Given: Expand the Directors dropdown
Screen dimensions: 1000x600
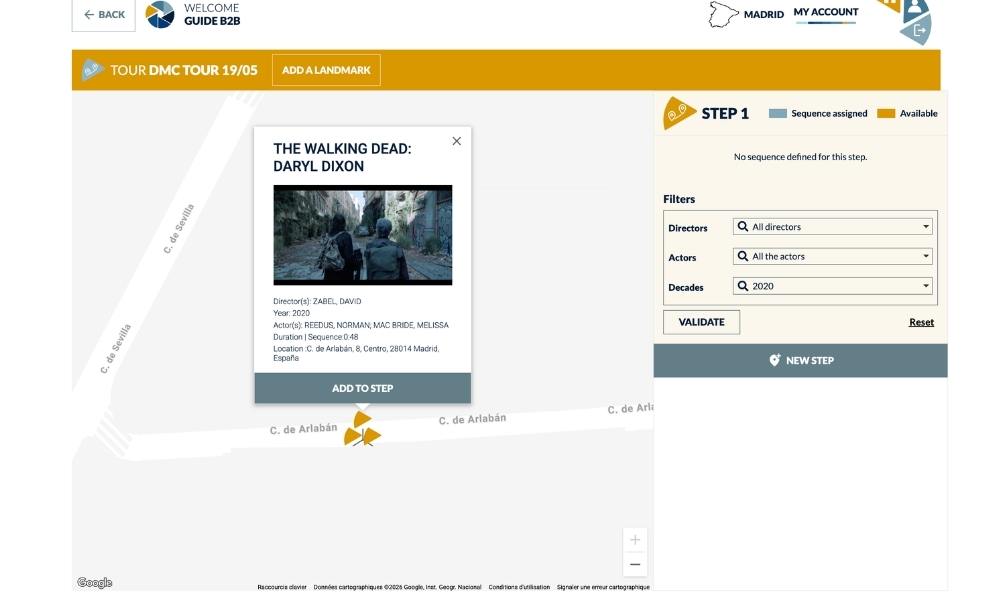Looking at the screenshot, I should (x=833, y=227).
